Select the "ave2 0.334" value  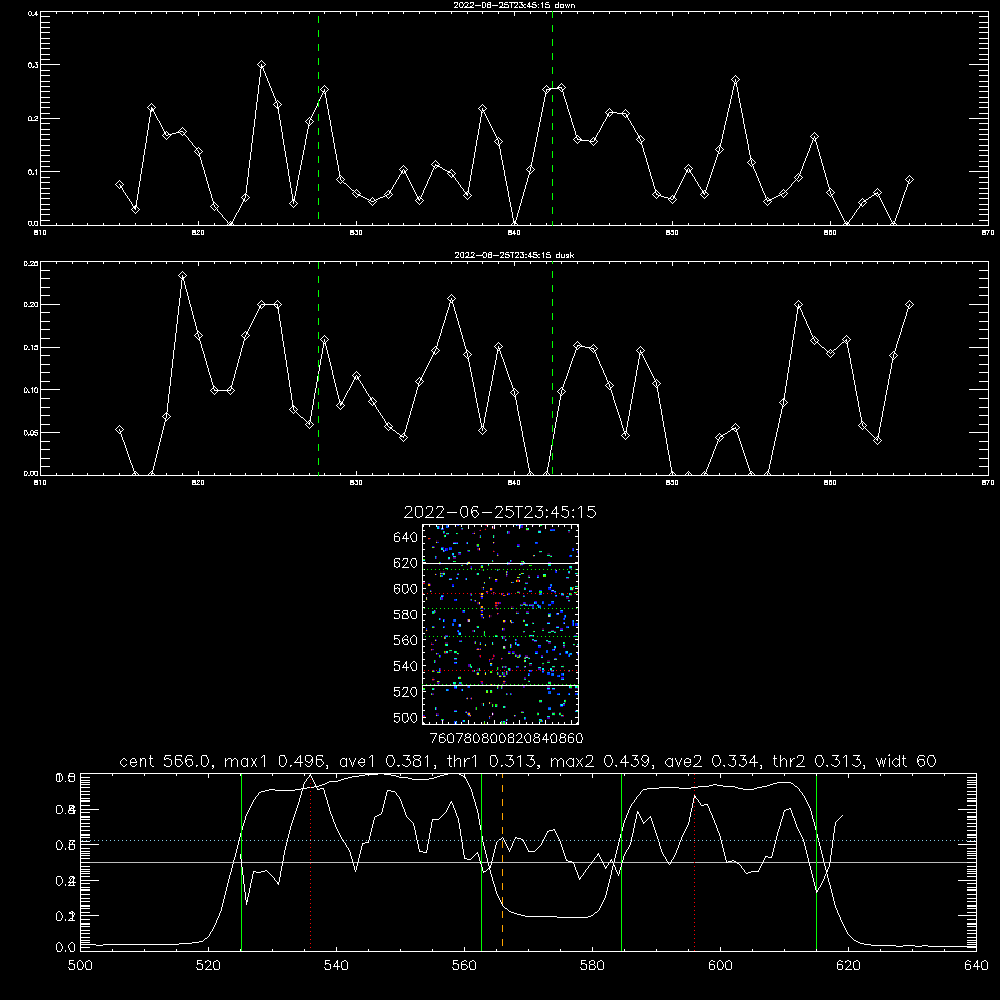[x=712, y=761]
